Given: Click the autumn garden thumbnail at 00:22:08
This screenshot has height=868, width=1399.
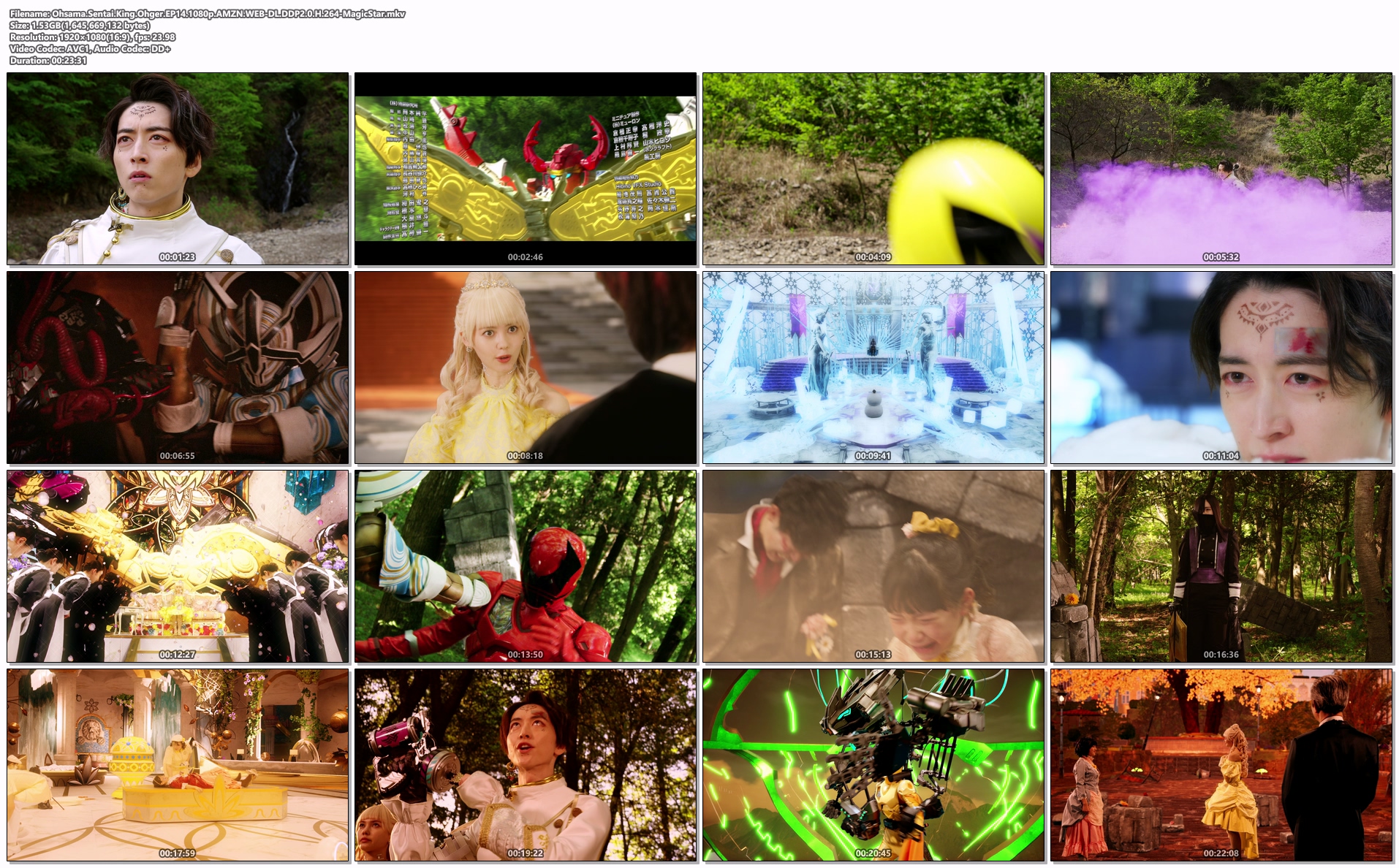Looking at the screenshot, I should coord(1221,765).
